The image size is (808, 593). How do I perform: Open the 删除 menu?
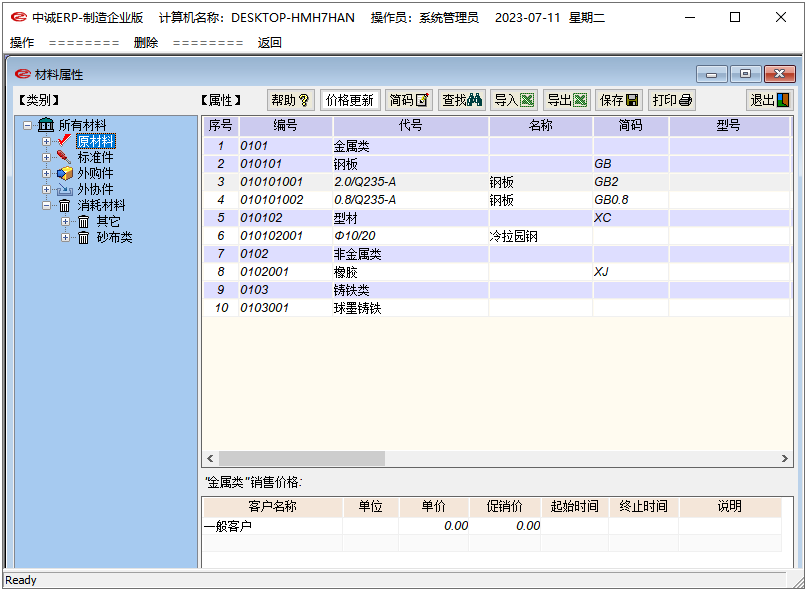pyautogui.click(x=146, y=43)
